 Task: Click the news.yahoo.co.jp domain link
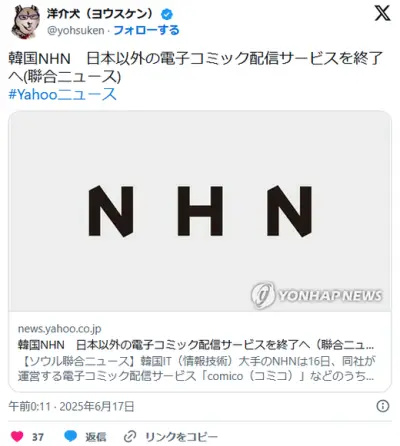pyautogui.click(x=59, y=329)
